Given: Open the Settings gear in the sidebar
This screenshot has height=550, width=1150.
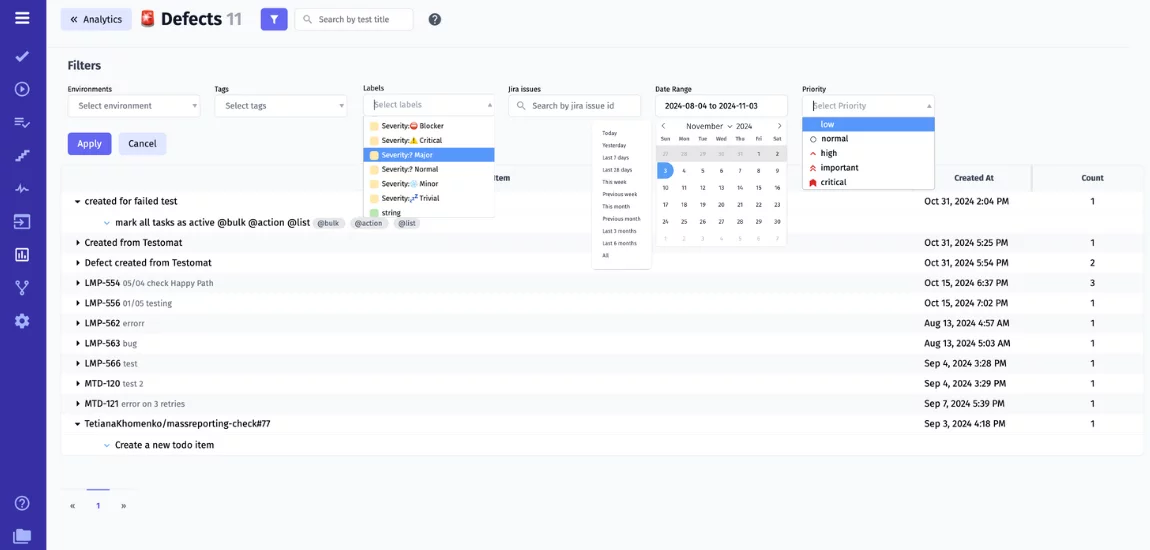Looking at the screenshot, I should (x=22, y=321).
